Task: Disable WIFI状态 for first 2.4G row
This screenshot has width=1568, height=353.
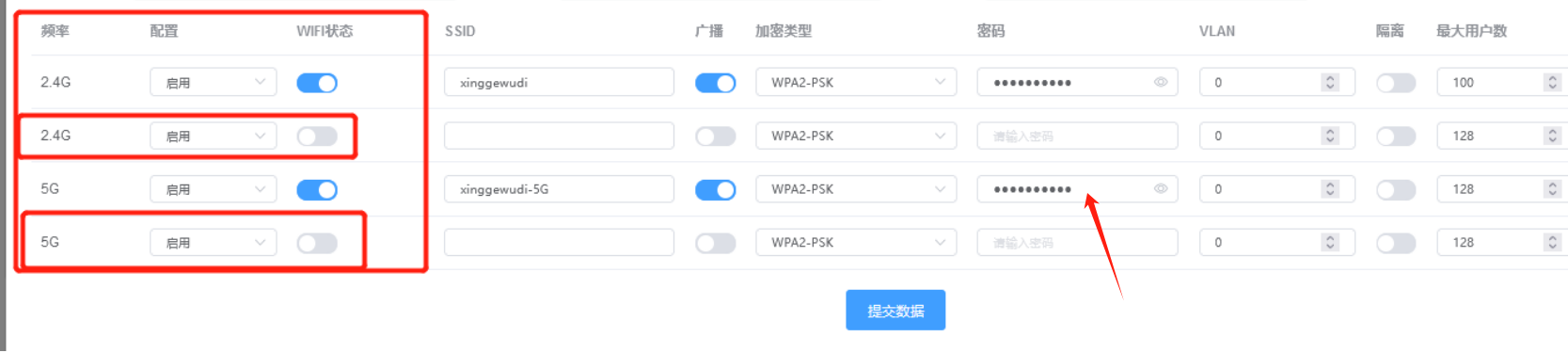Action: [x=317, y=83]
